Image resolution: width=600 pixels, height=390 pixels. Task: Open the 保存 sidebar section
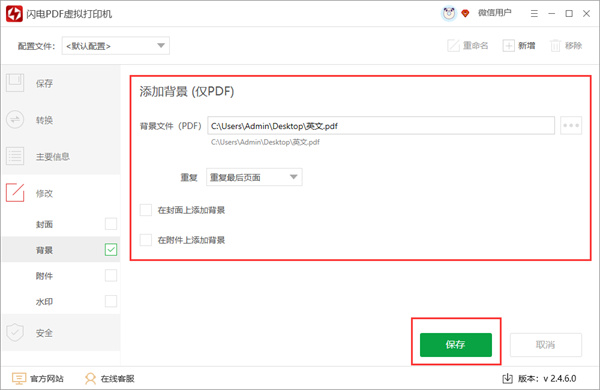[x=61, y=83]
